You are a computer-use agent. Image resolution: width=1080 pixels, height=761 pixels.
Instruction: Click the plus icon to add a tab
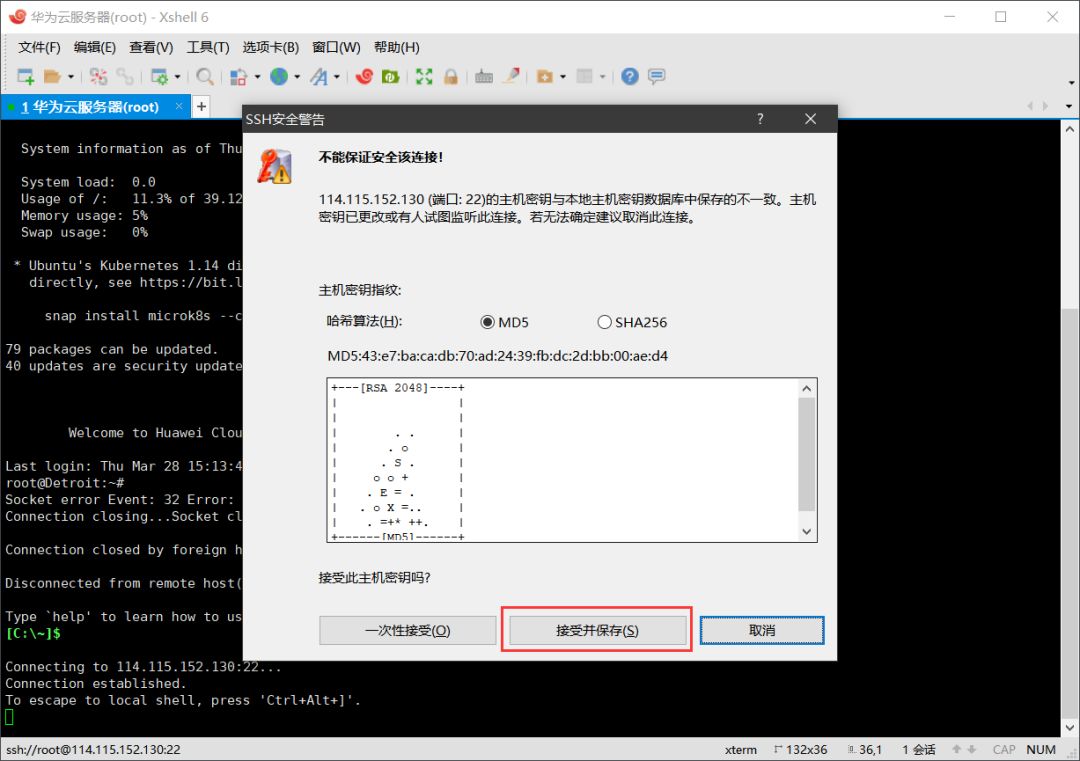[x=201, y=107]
